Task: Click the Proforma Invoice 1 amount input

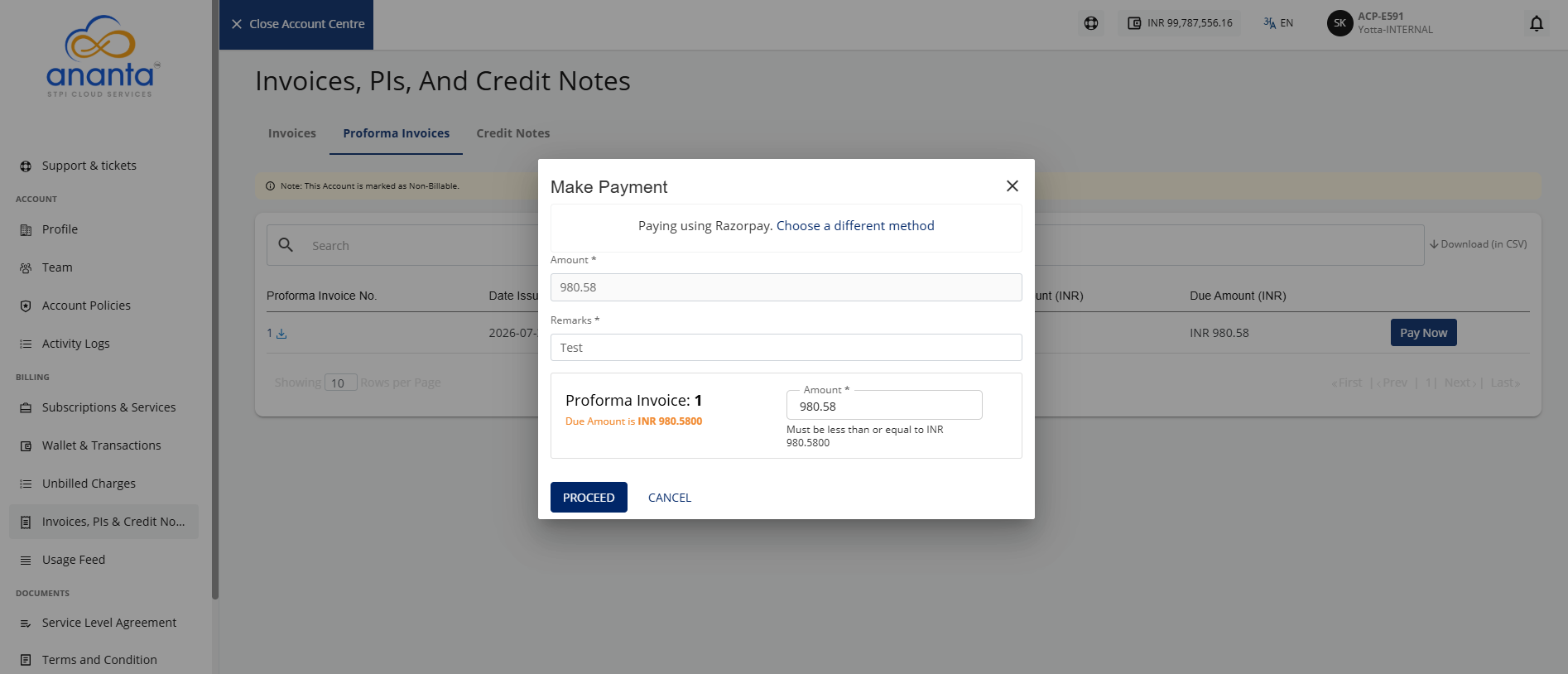Action: point(884,406)
